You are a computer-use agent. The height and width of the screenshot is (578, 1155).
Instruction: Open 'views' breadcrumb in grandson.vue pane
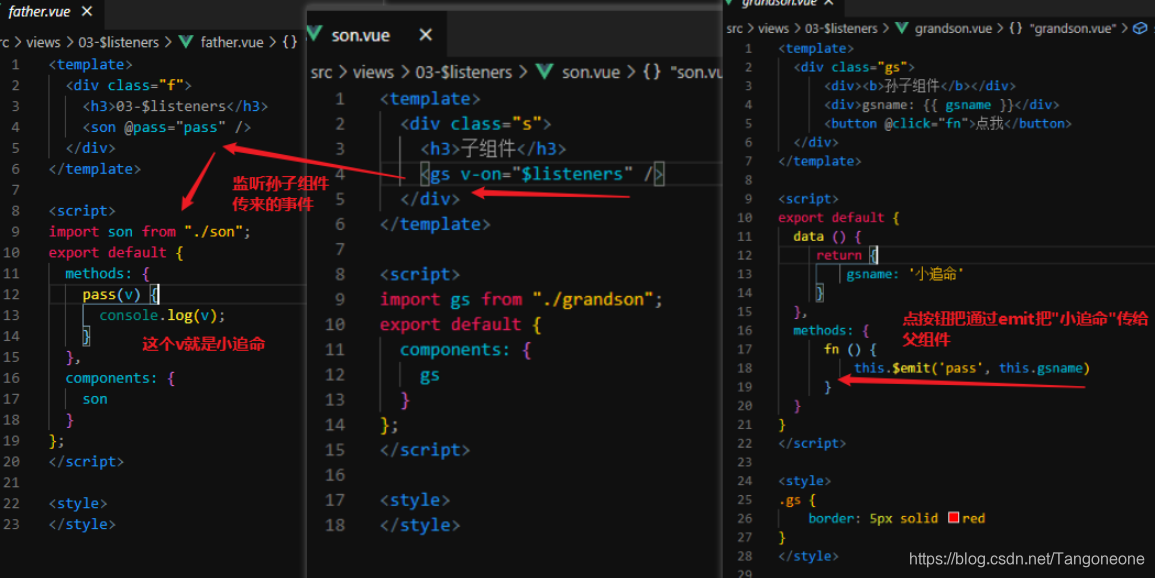click(x=773, y=29)
